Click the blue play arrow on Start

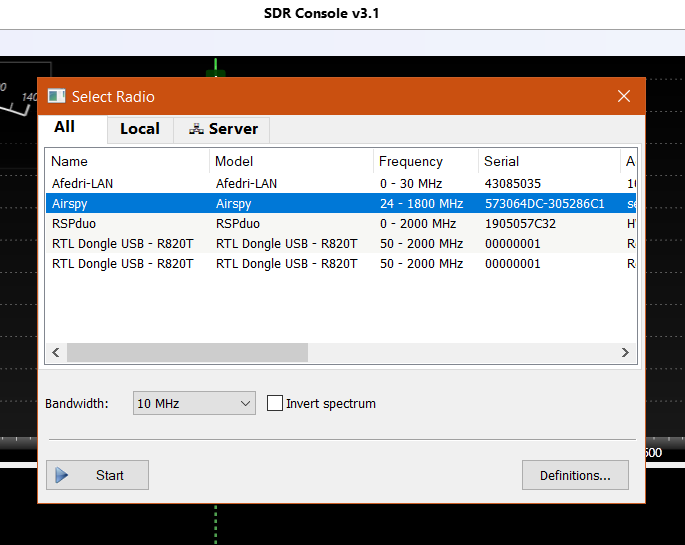pyautogui.click(x=62, y=475)
